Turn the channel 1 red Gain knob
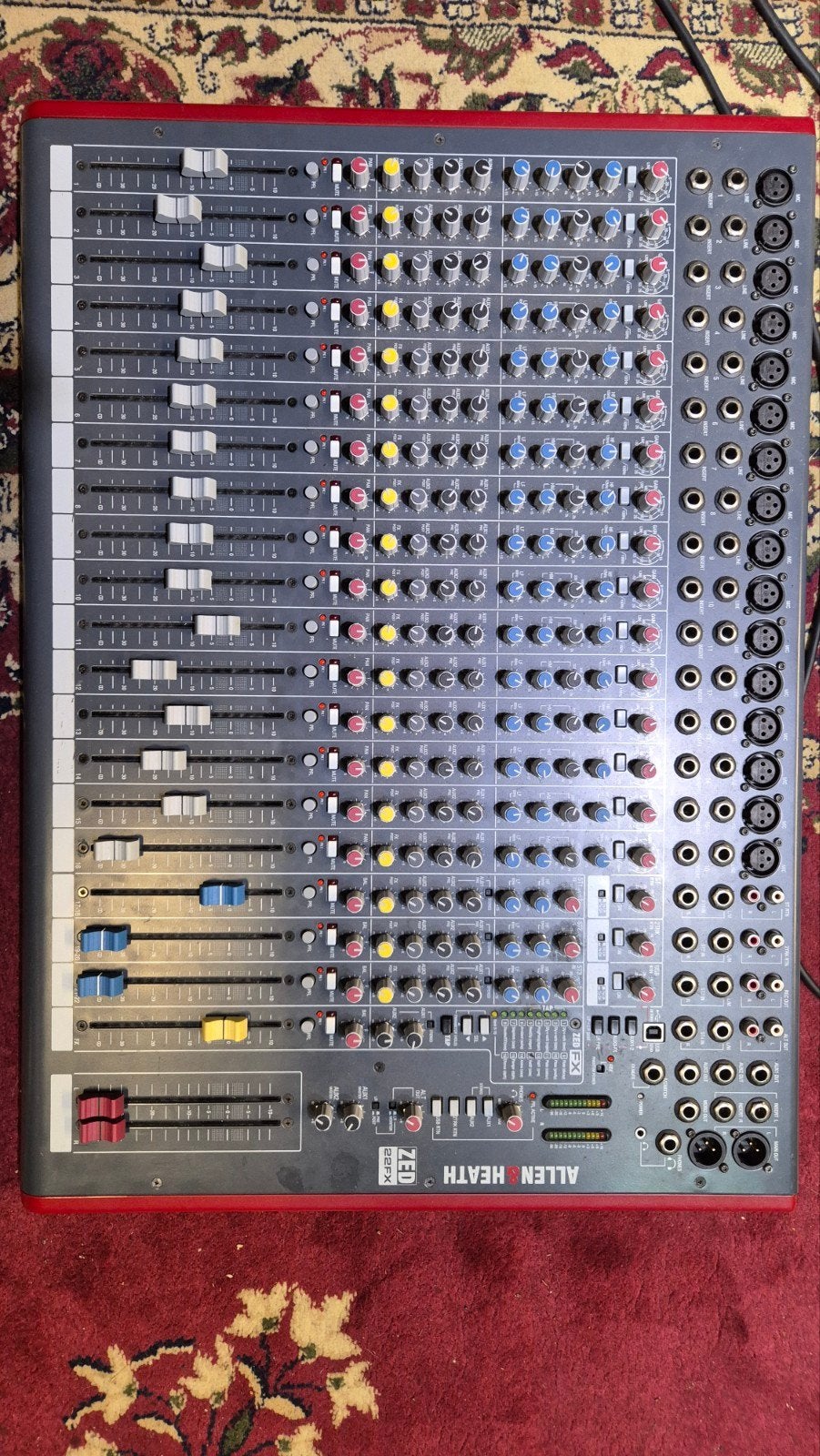 tap(657, 175)
